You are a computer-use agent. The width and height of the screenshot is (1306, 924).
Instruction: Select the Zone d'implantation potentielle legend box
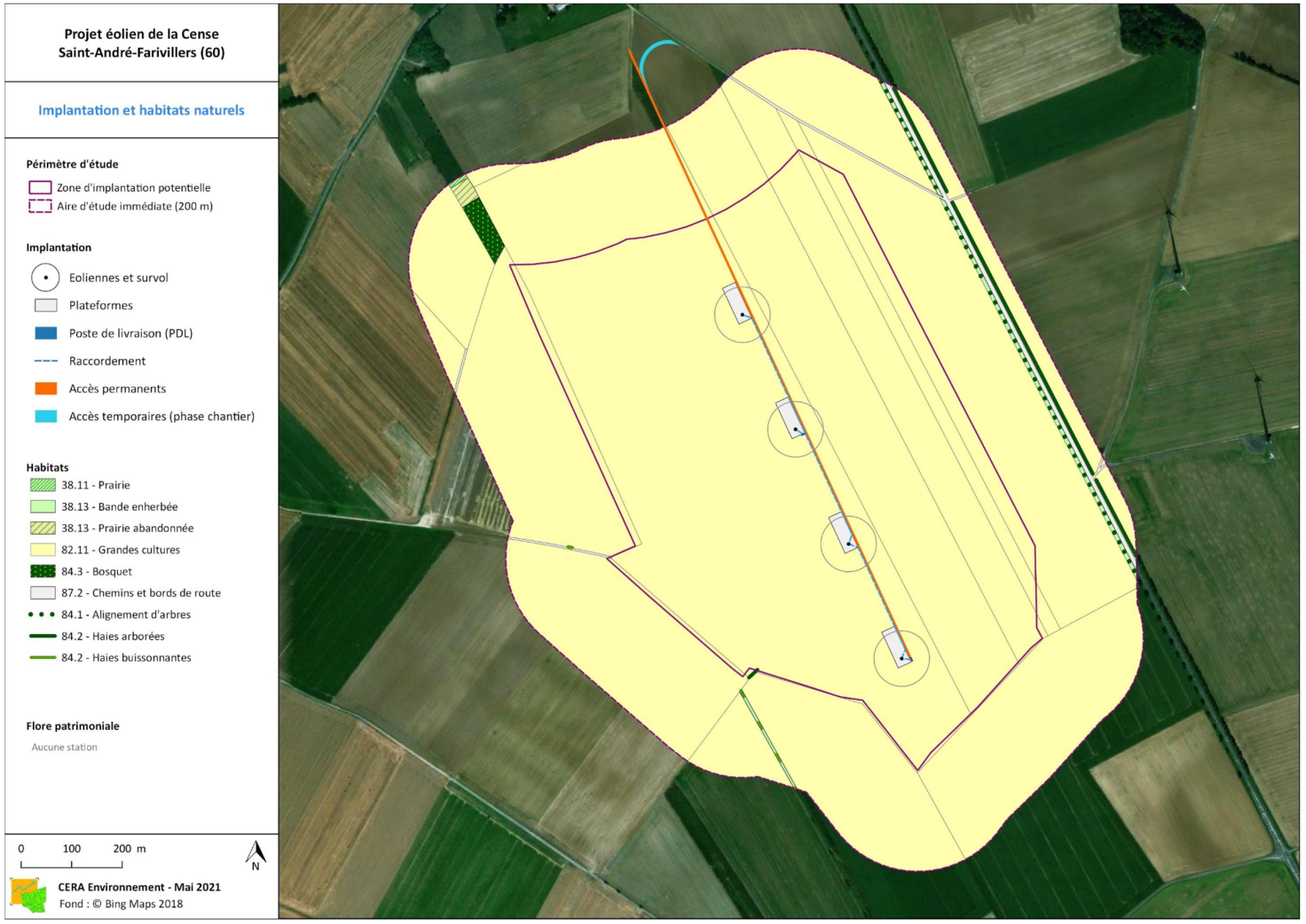click(40, 187)
